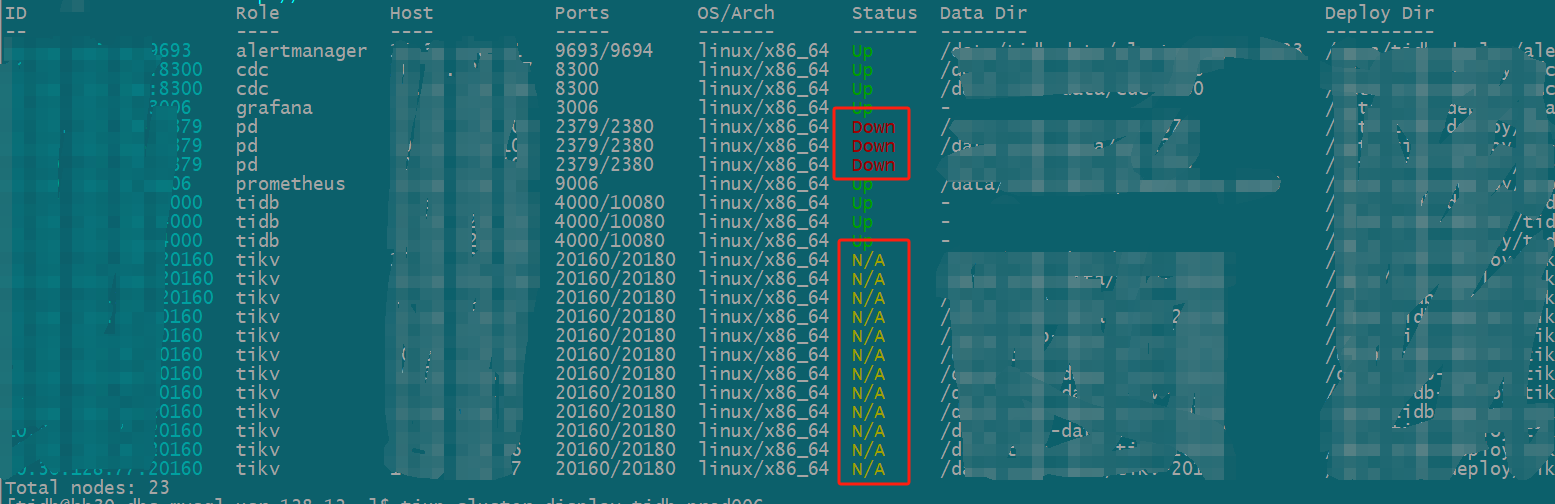Click the topmost tidb role entry
Screen dimensions: 1555x504
[x=257, y=203]
